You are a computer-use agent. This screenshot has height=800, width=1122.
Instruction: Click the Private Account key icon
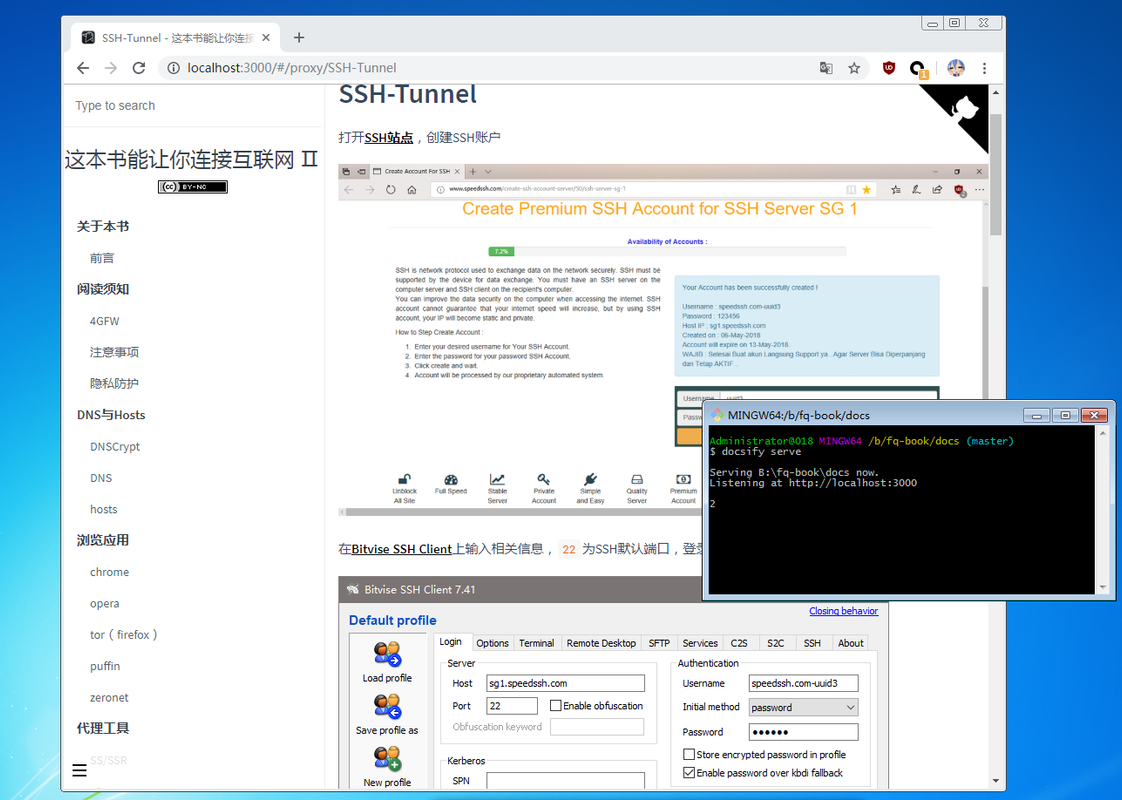pyautogui.click(x=544, y=479)
